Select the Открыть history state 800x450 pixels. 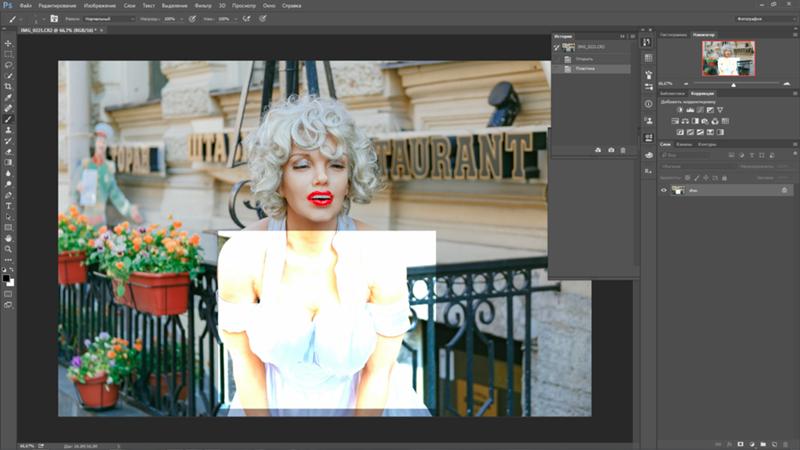(584, 59)
